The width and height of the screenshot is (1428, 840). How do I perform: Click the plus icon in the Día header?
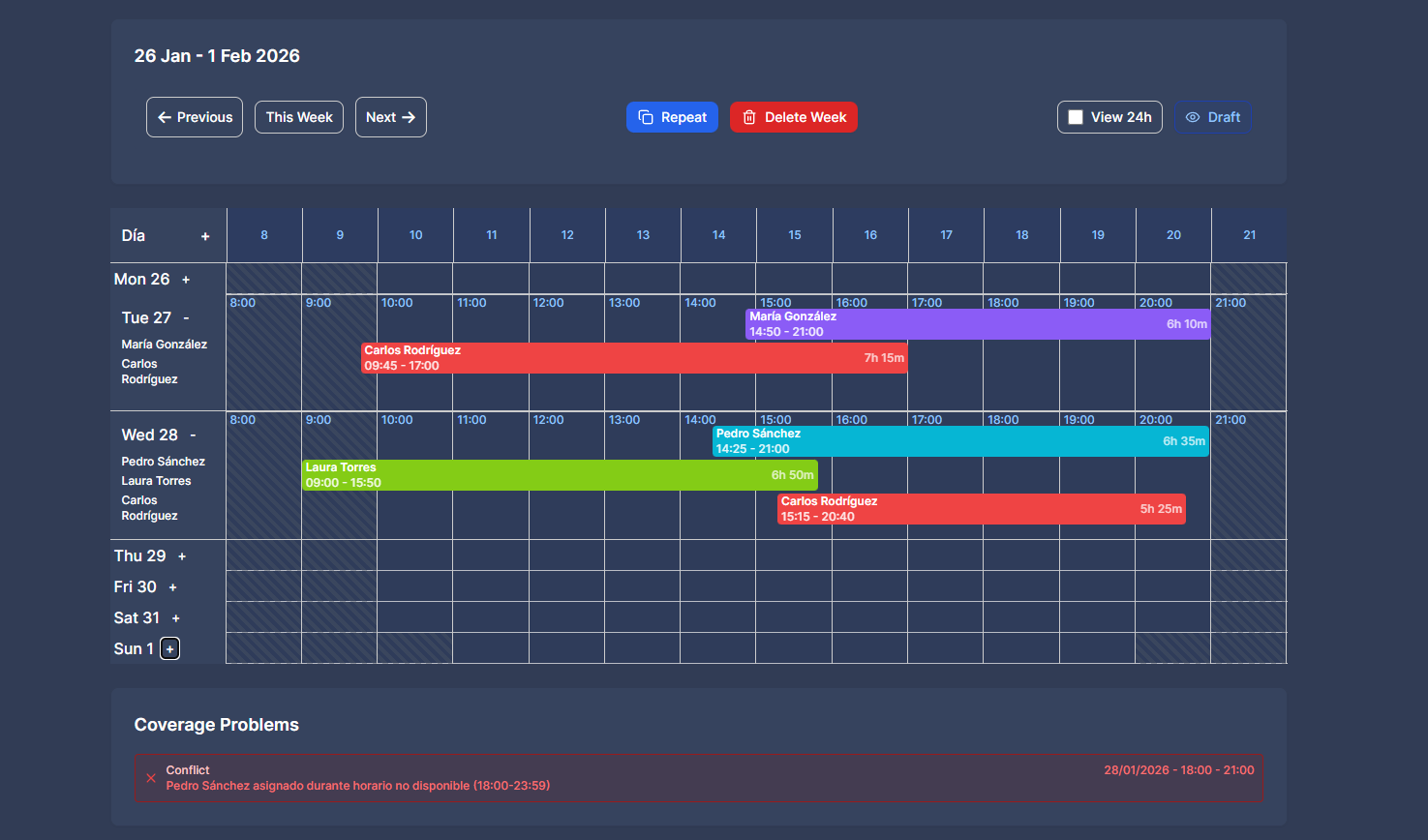[204, 235]
